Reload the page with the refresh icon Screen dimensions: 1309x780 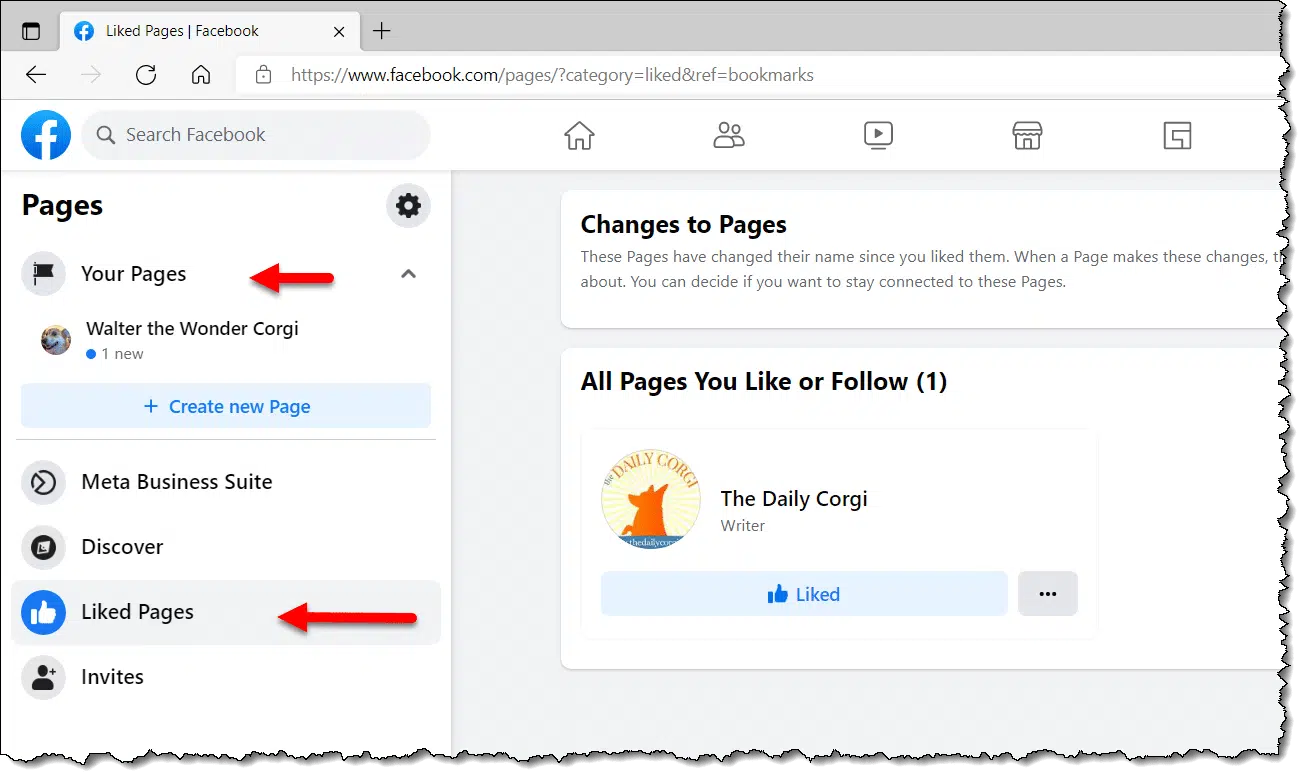(146, 75)
